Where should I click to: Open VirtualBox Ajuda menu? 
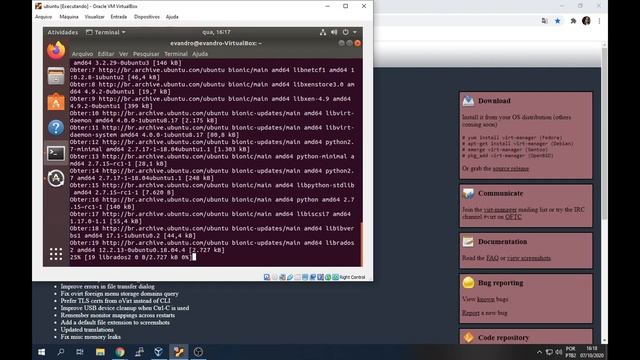pyautogui.click(x=172, y=17)
